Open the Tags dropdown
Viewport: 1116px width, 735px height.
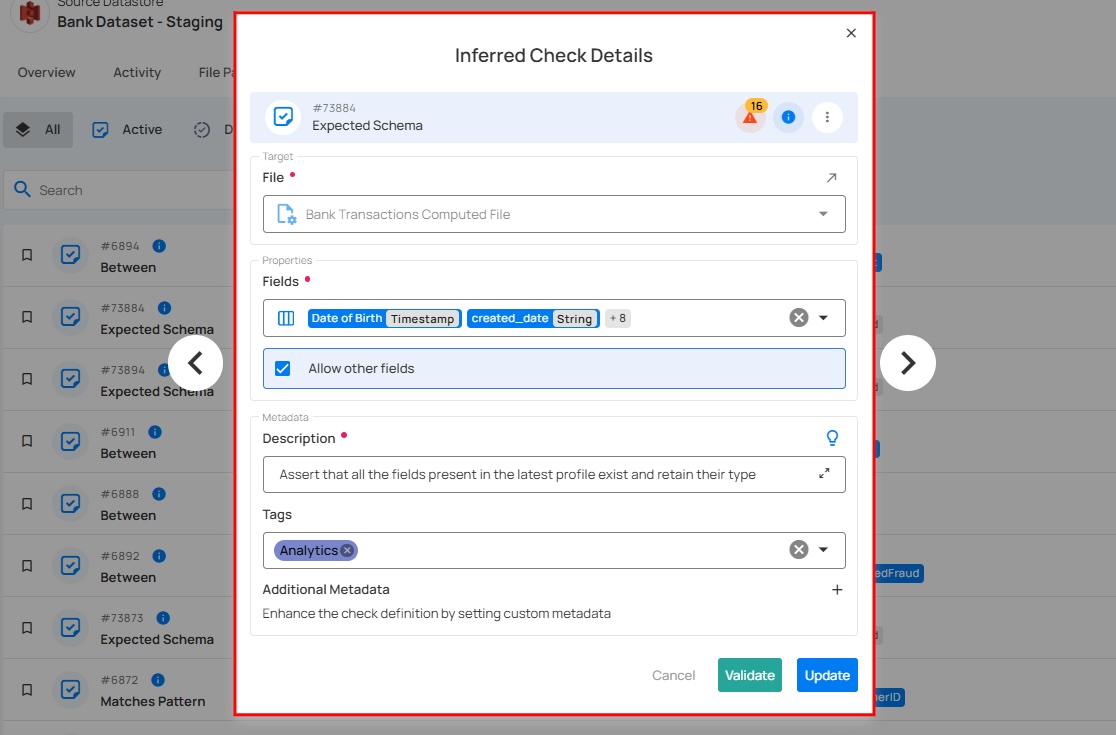tap(824, 549)
